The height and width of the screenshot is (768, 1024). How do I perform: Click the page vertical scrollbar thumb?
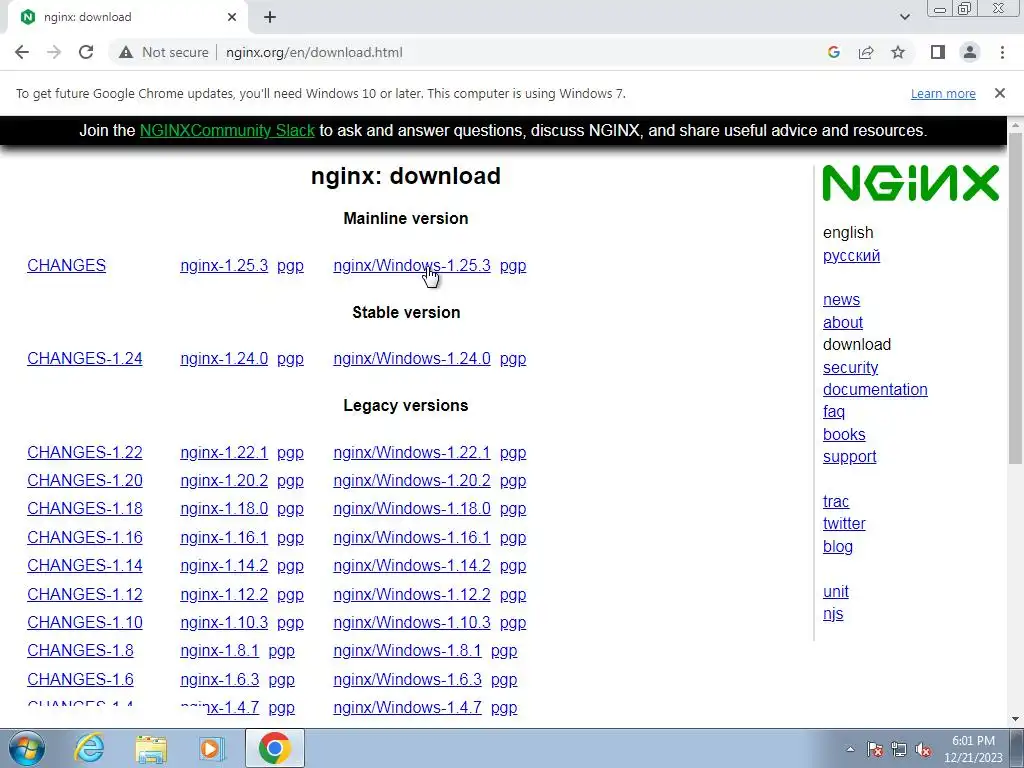click(1016, 298)
